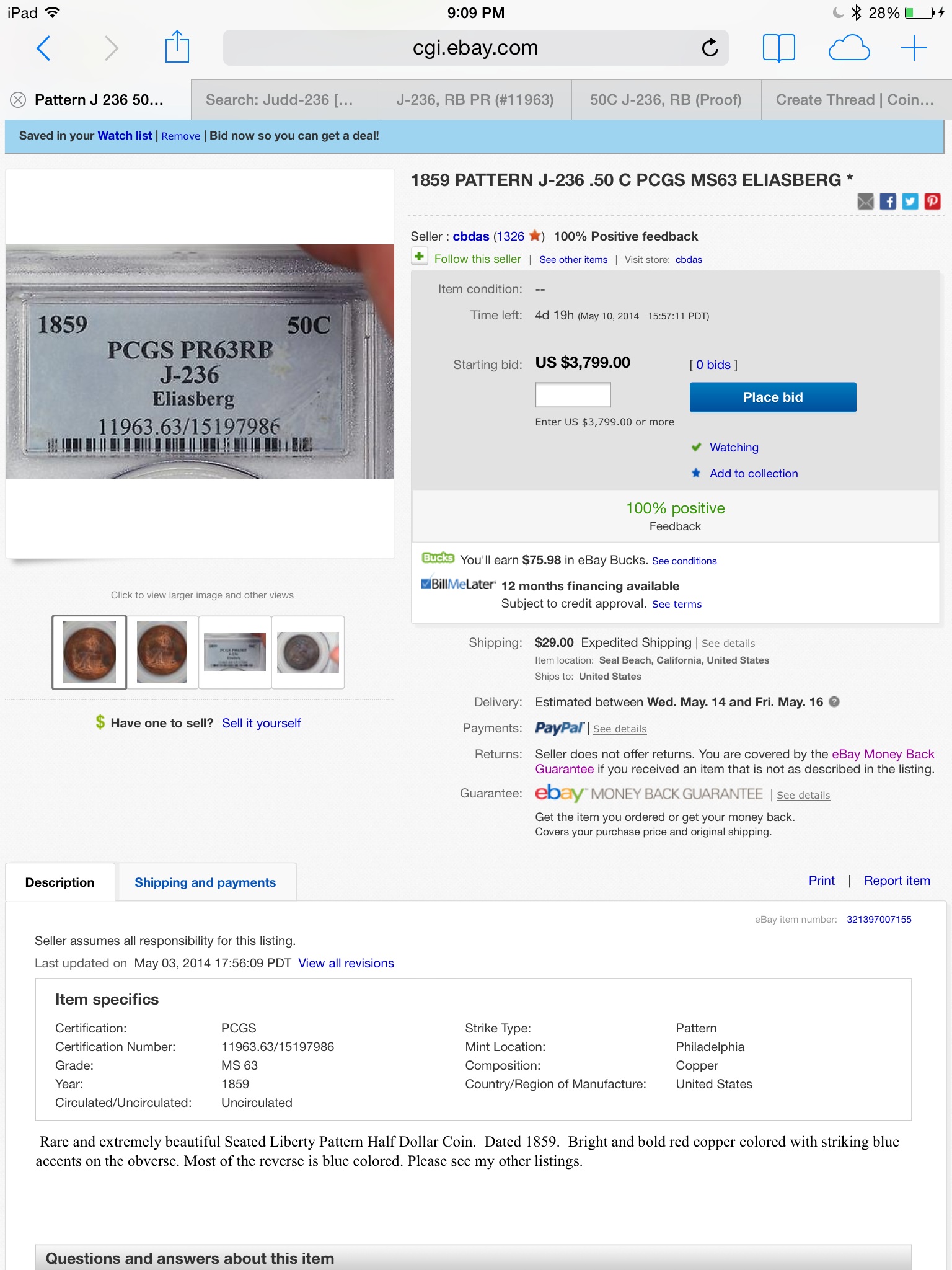Reload the page with the refresh icon

click(710, 48)
